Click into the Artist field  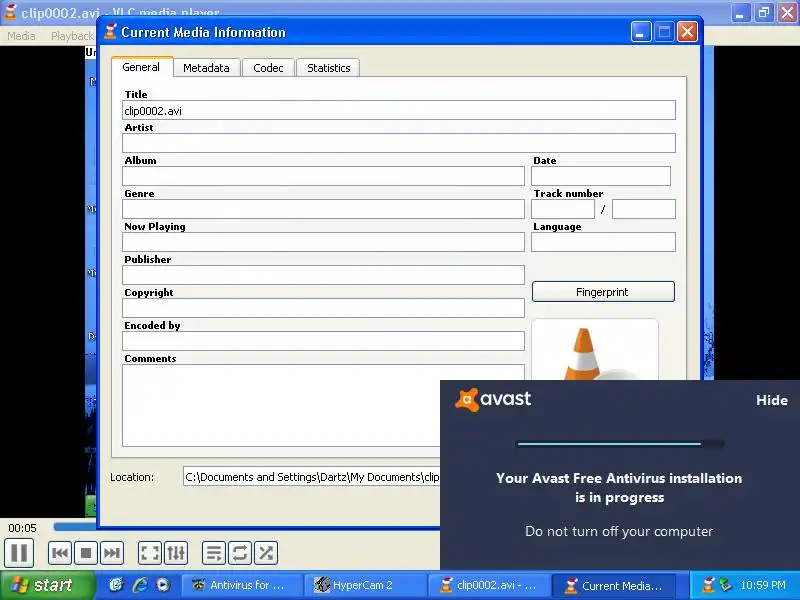tap(399, 143)
